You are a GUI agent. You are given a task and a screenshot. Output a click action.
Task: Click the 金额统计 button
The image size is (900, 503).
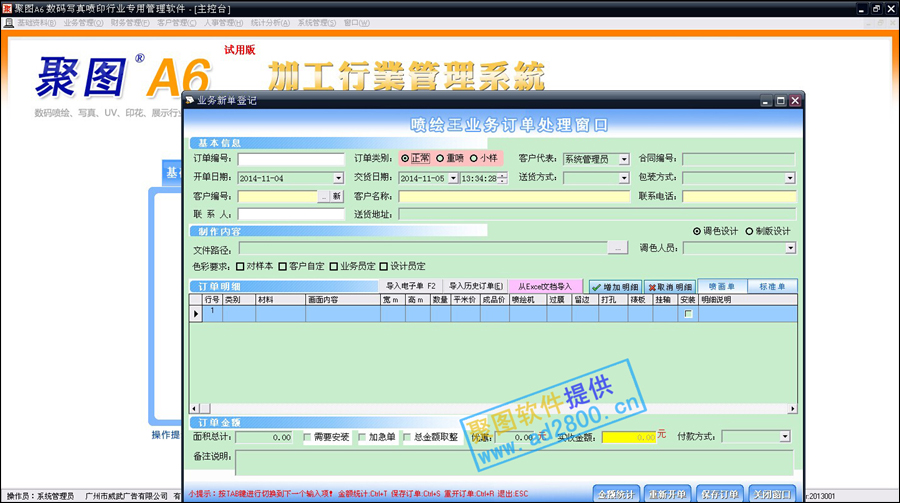click(x=616, y=494)
